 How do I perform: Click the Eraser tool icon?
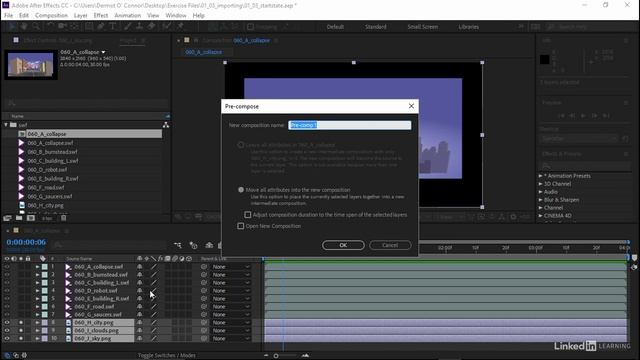tap(151, 27)
